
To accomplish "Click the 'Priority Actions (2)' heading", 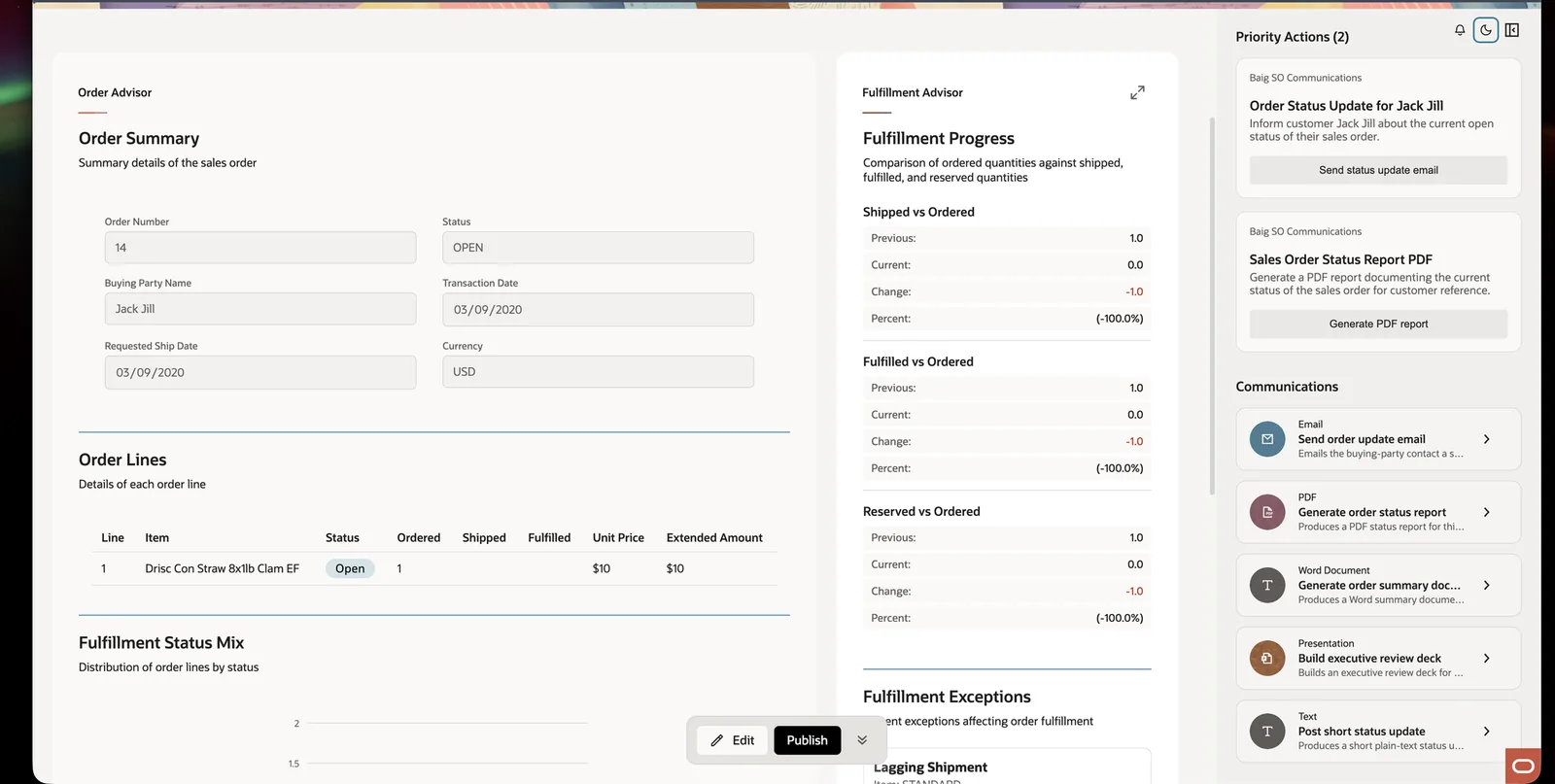I will (x=1292, y=37).
